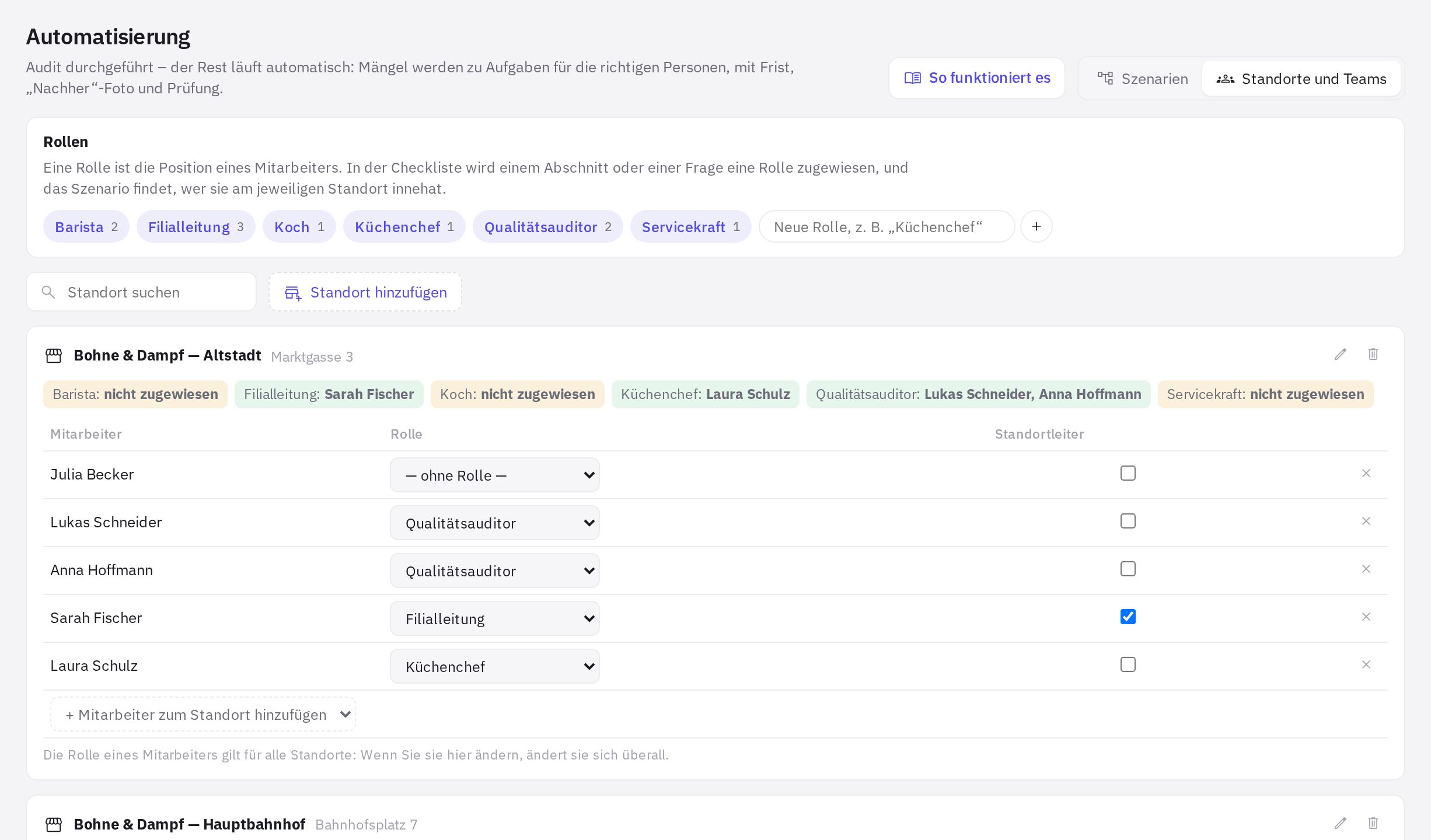Select the Küchenchef role chip
Image resolution: width=1431 pixels, height=840 pixels.
404,226
